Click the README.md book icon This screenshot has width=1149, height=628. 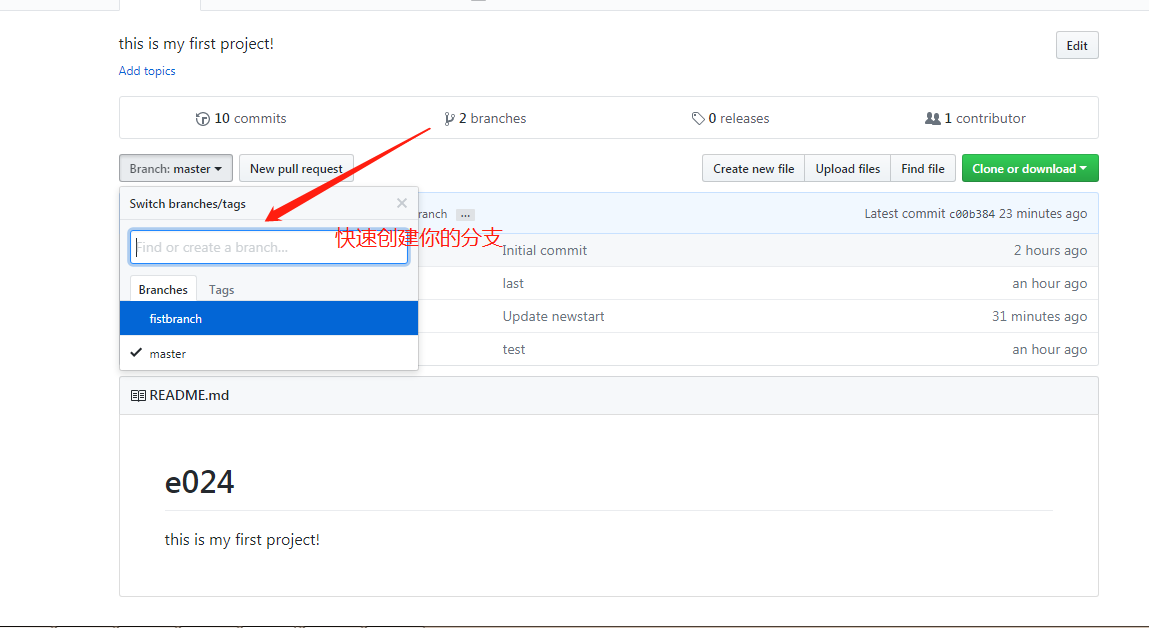click(138, 396)
